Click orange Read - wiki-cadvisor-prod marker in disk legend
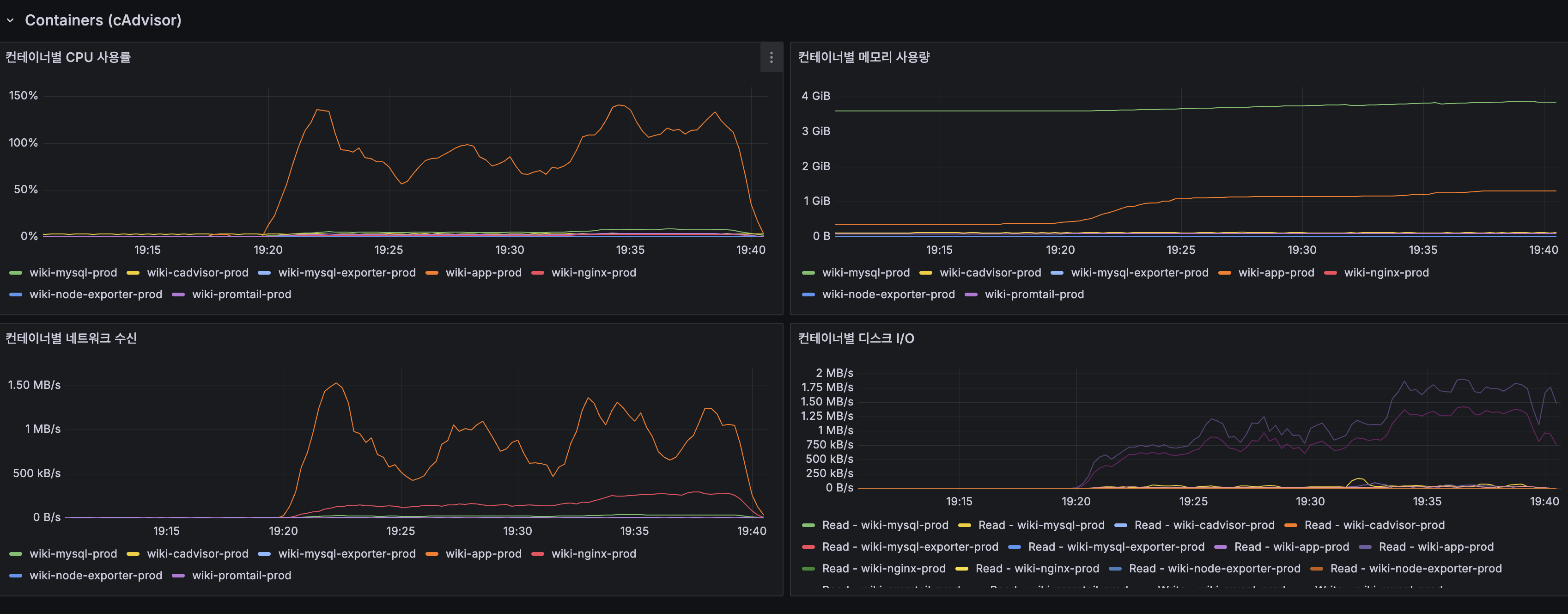1568x614 pixels. (1290, 525)
